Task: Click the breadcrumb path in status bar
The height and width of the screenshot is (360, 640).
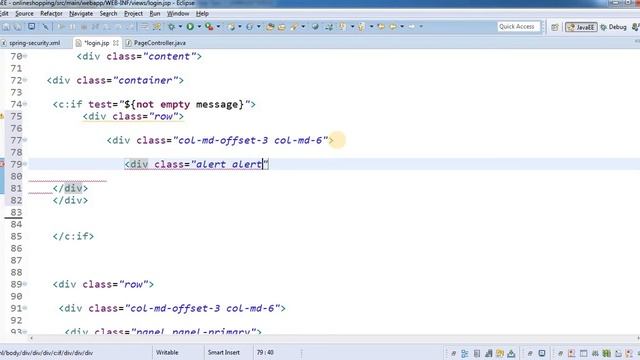Action: (47, 353)
